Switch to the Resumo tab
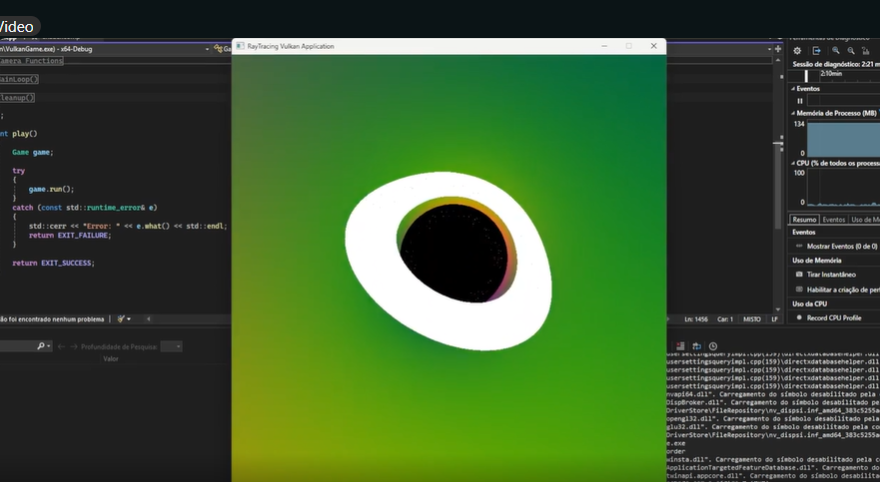 [x=804, y=219]
